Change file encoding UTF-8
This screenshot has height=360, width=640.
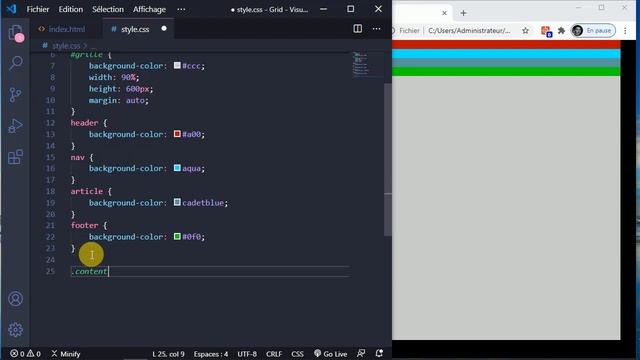pyautogui.click(x=247, y=353)
